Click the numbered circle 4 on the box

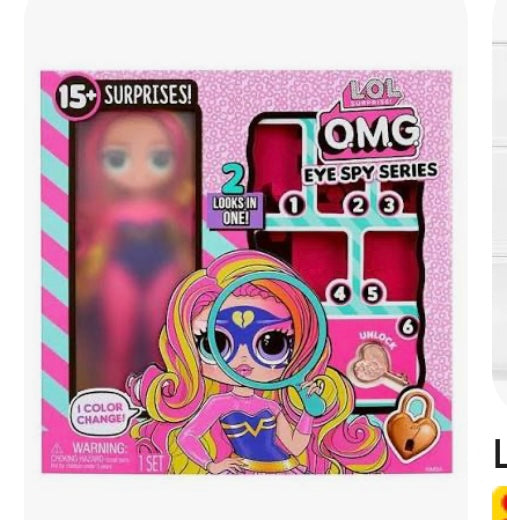(340, 294)
